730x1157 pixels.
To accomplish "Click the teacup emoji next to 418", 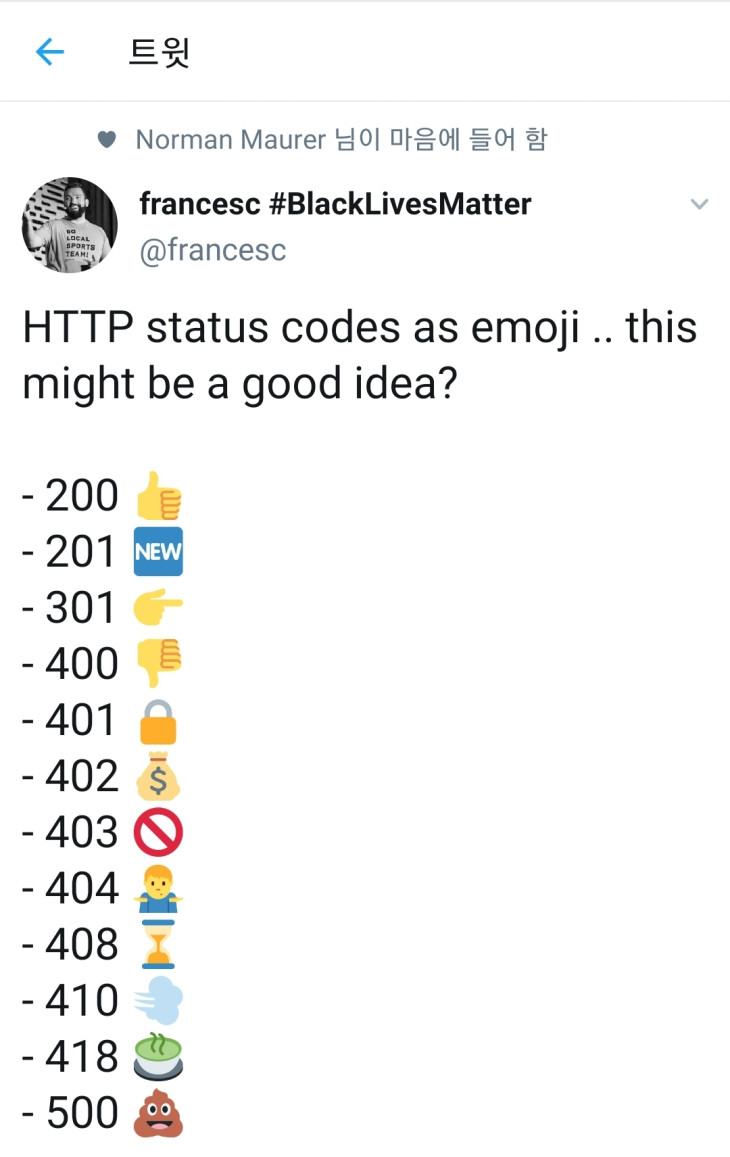I will pos(158,1055).
